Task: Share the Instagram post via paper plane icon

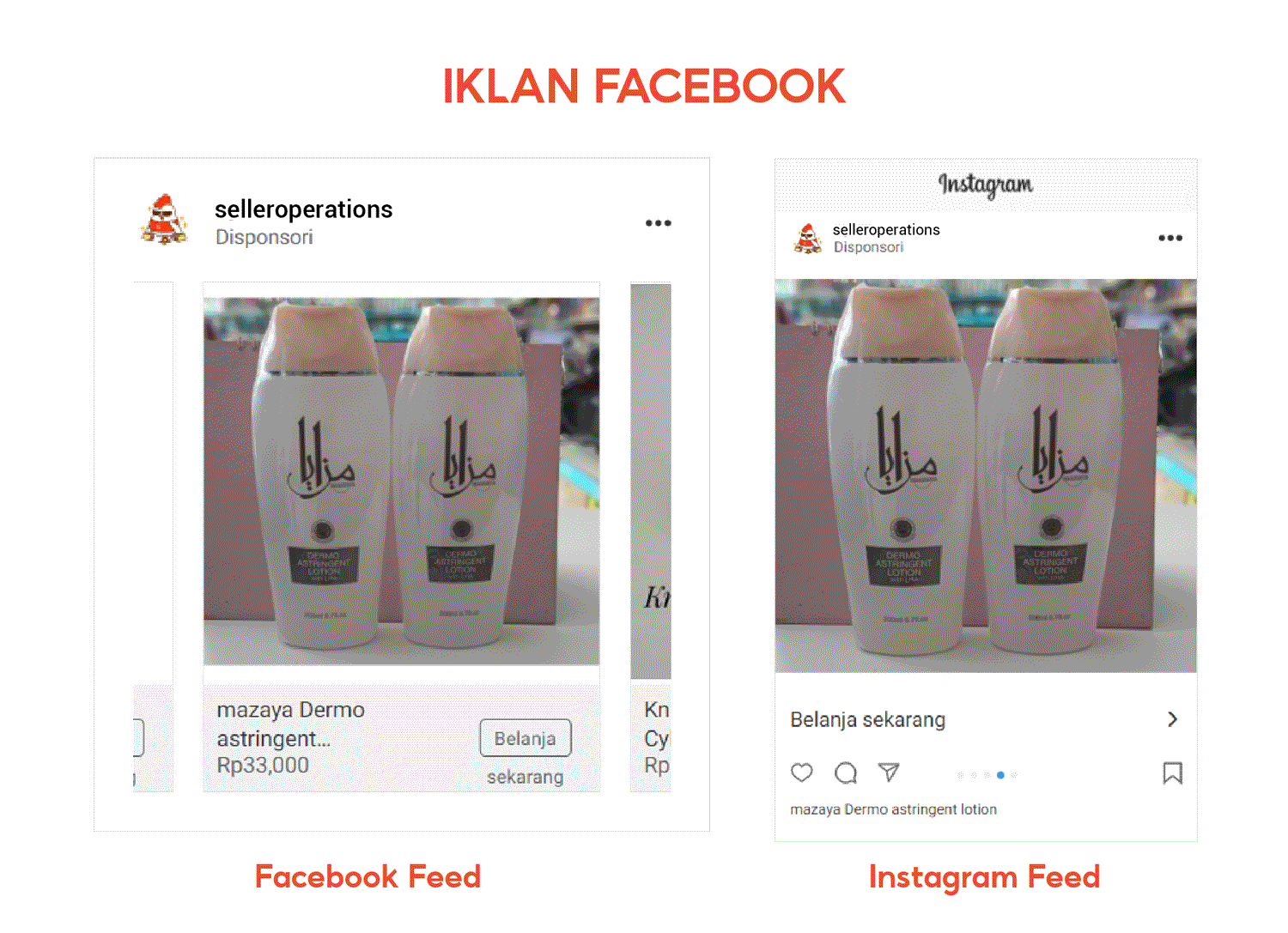Action: (x=890, y=772)
